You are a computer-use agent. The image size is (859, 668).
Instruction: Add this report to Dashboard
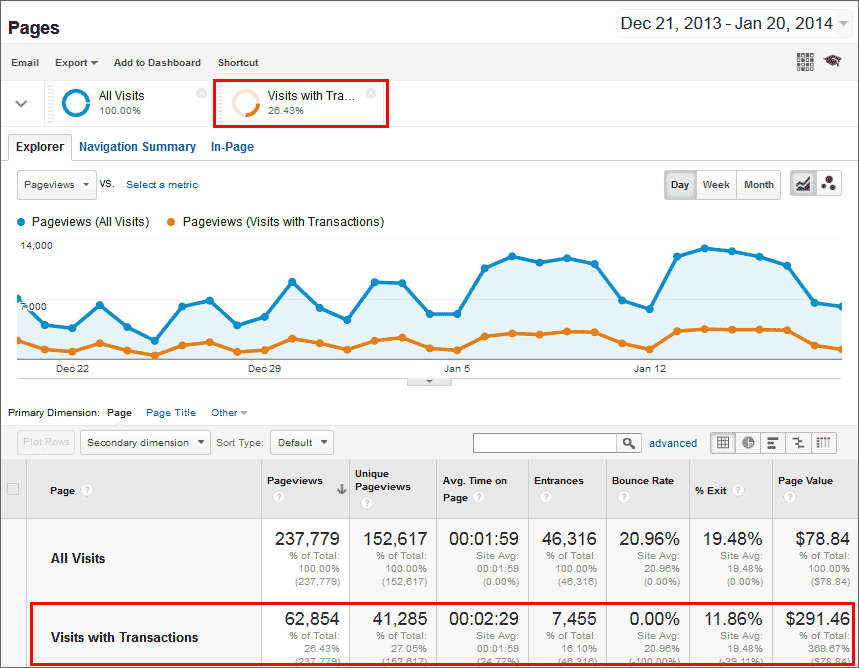click(157, 62)
